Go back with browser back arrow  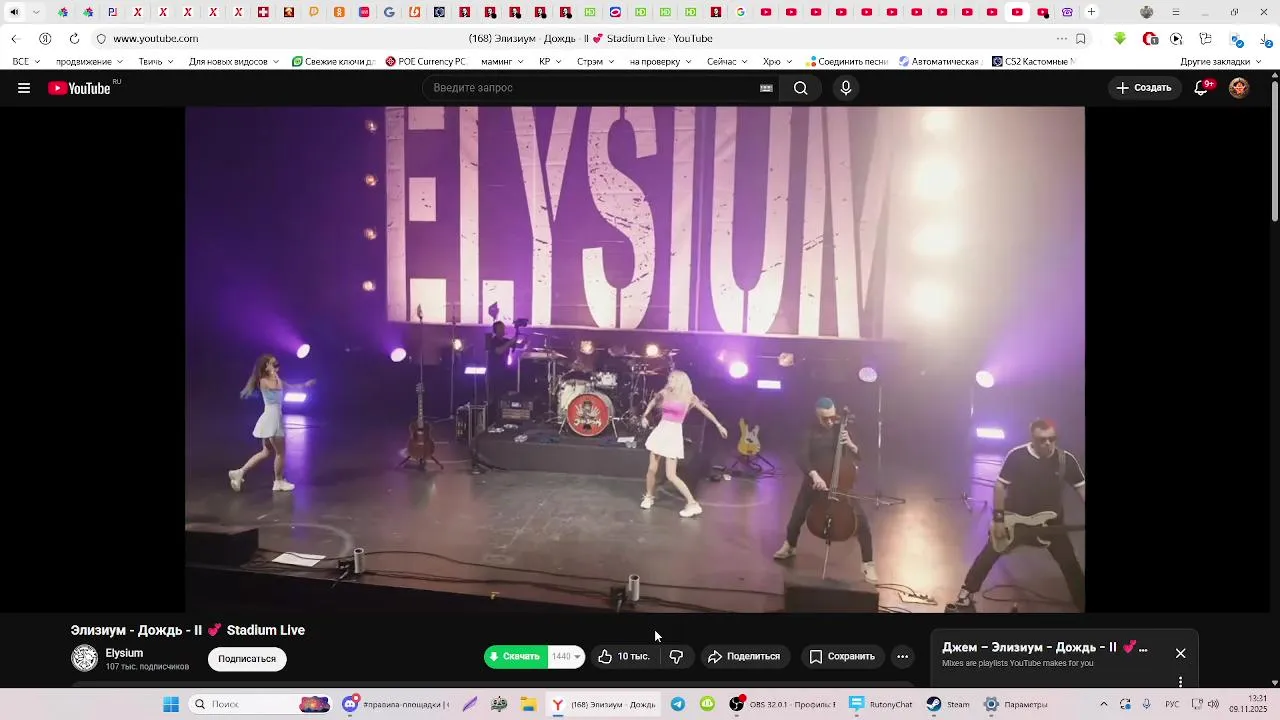point(14,38)
